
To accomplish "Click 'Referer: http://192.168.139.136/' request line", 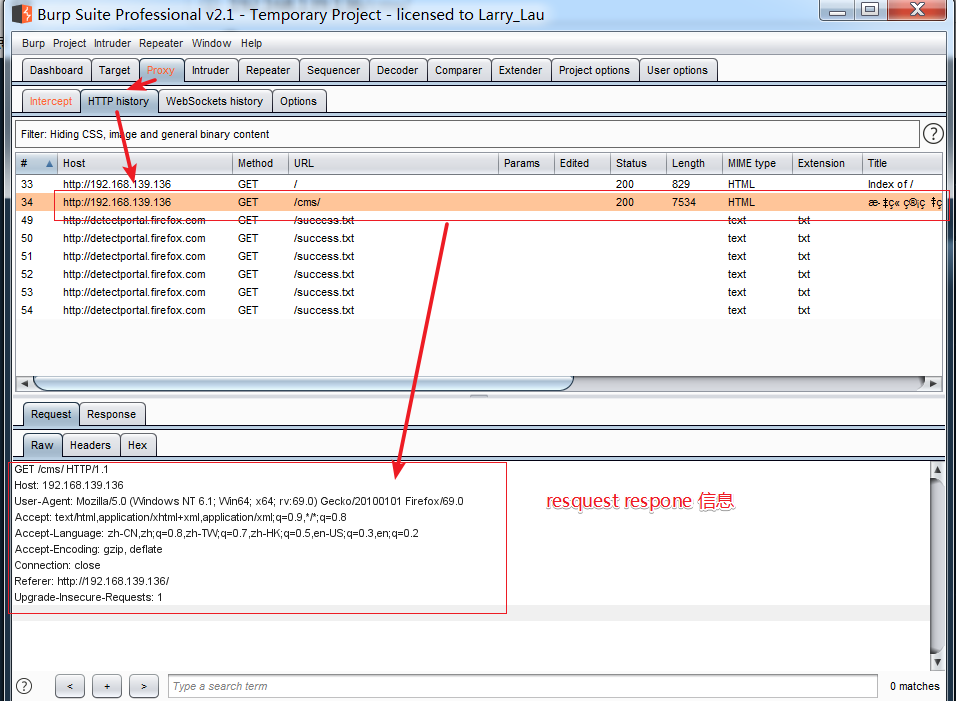I will 91,582.
